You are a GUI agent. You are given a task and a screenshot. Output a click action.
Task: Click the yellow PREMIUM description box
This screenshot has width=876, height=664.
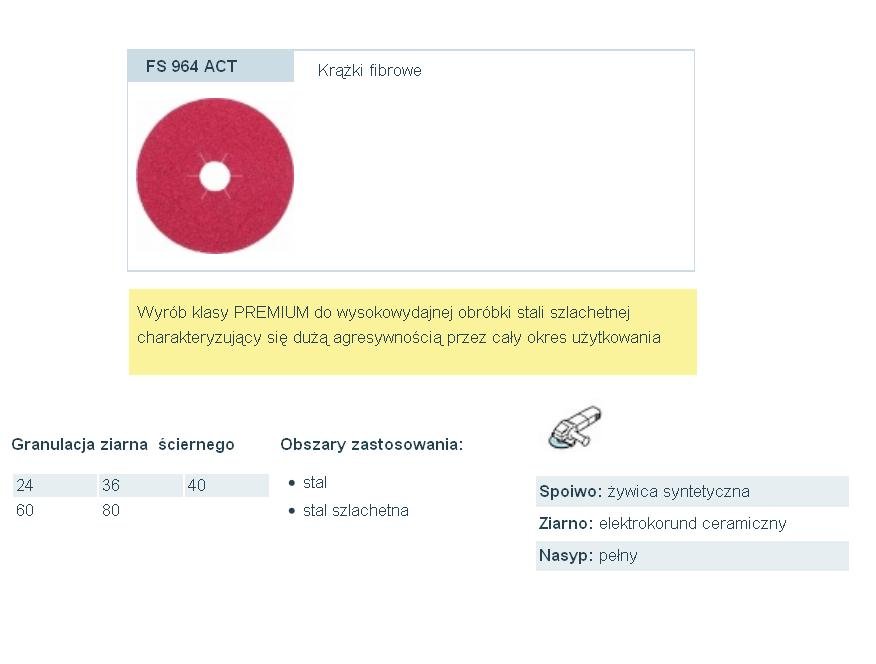click(x=413, y=332)
